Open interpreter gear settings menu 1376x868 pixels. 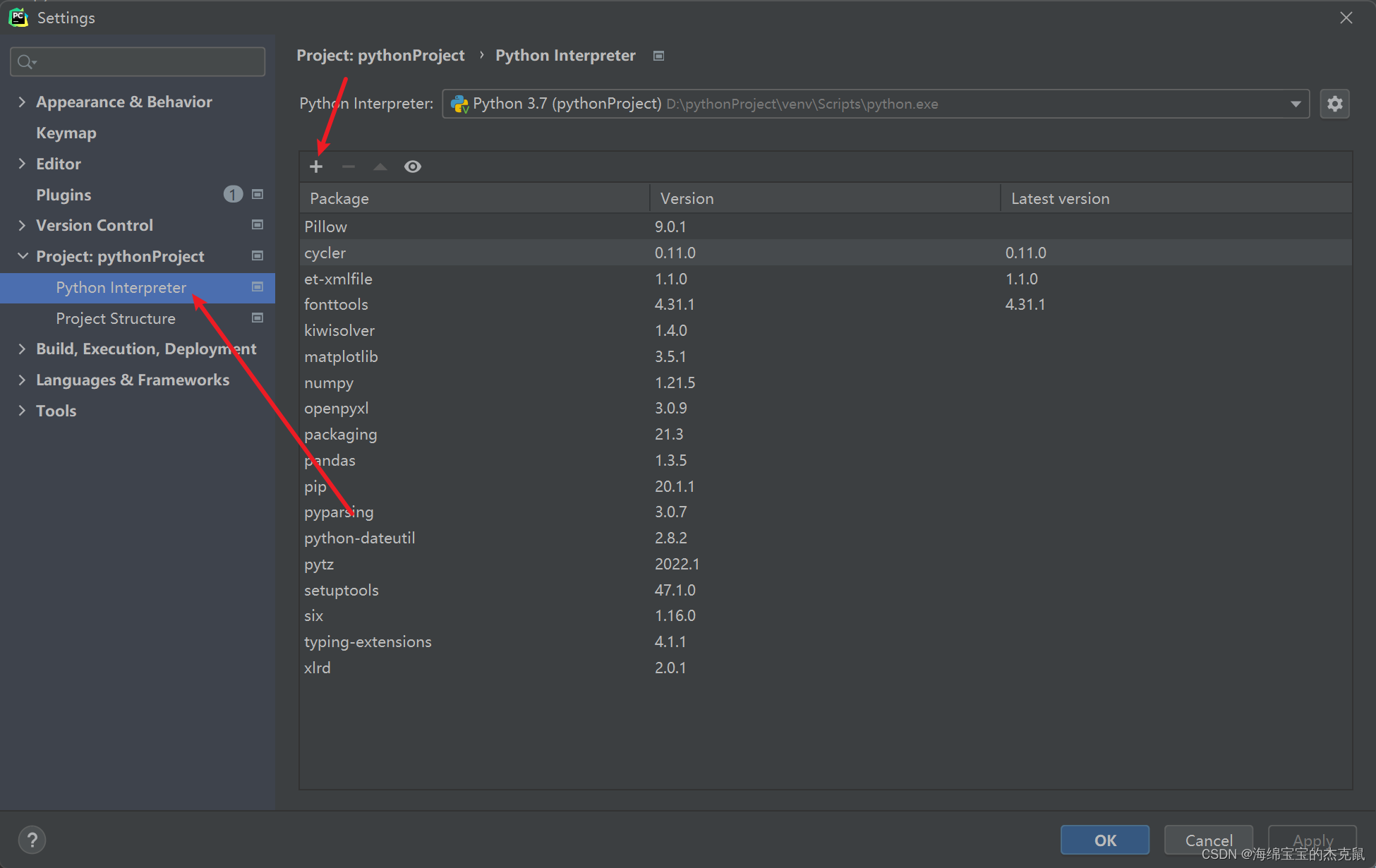click(1334, 104)
